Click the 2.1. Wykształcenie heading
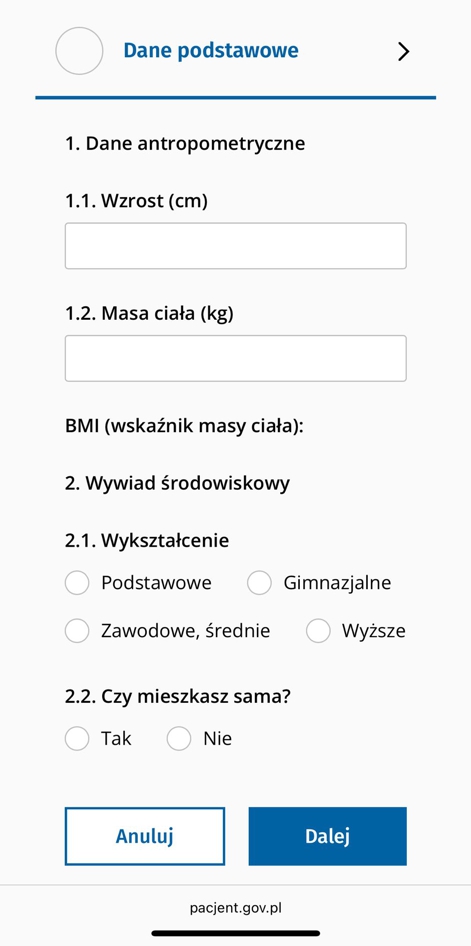This screenshot has height=946, width=471. click(x=147, y=541)
